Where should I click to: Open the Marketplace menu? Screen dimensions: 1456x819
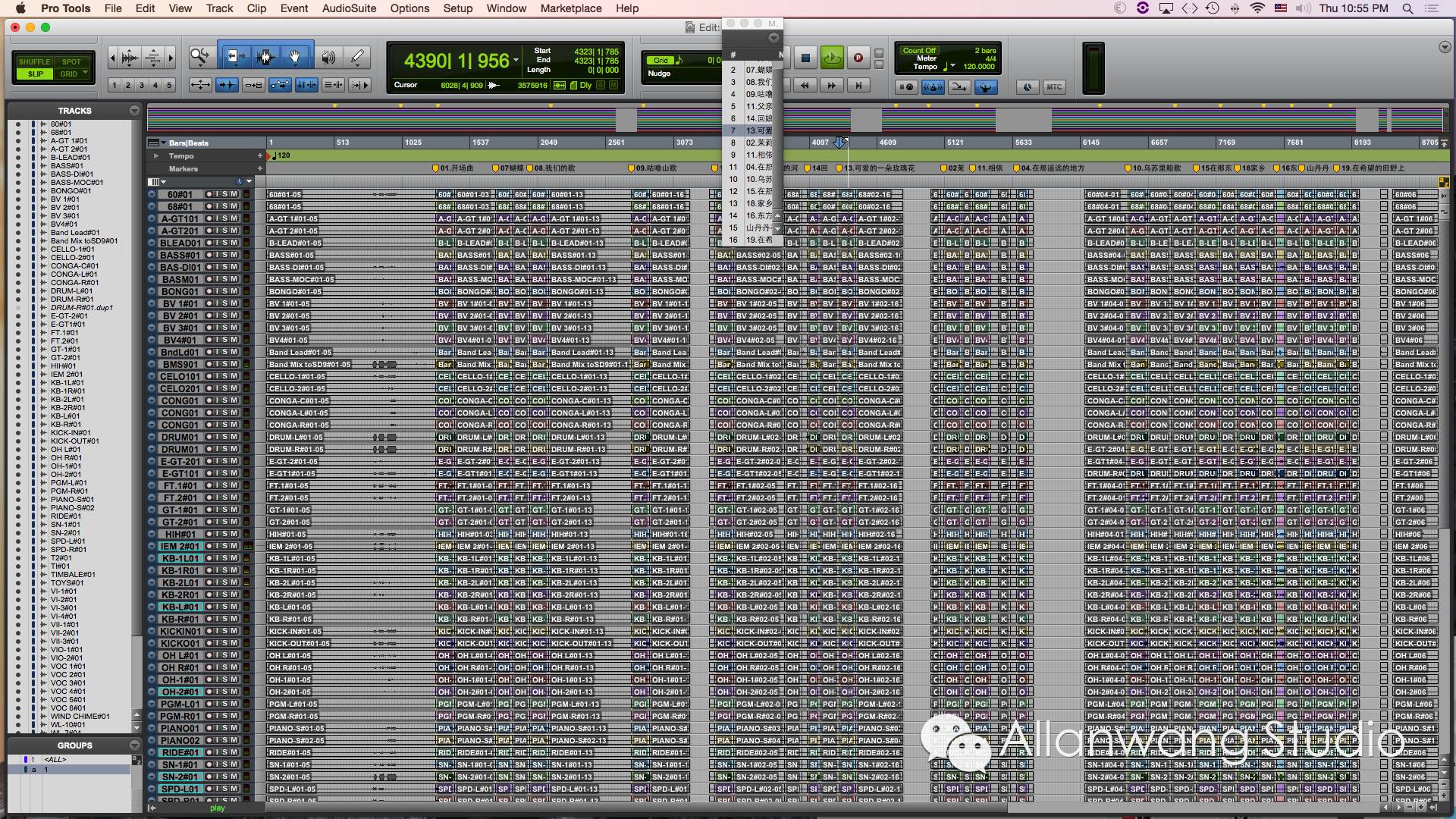click(570, 8)
